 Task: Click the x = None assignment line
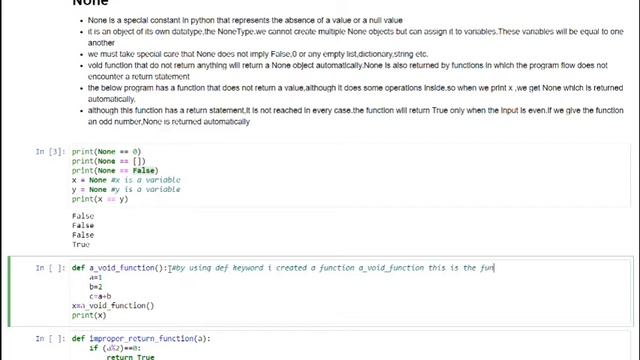[x=126, y=180]
